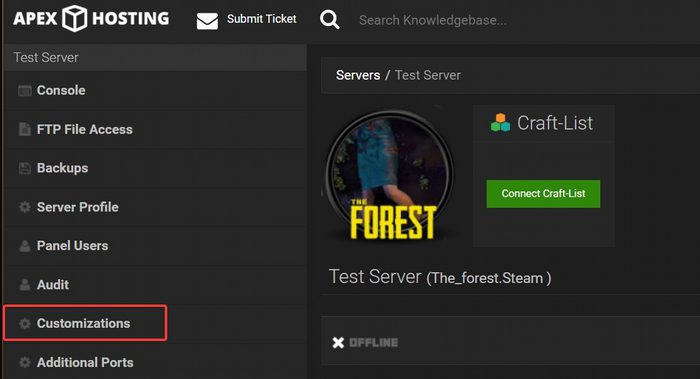Click the Submit Ticket link
Image resolution: width=700 pixels, height=379 pixels.
(262, 19)
